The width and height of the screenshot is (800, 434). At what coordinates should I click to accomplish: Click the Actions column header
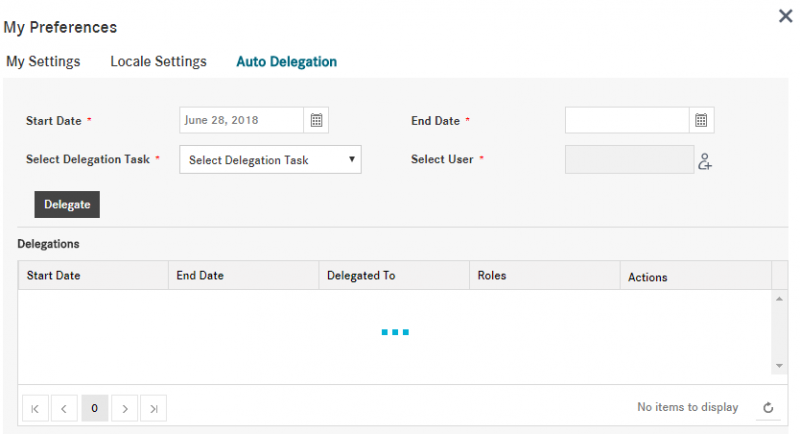pyautogui.click(x=696, y=275)
